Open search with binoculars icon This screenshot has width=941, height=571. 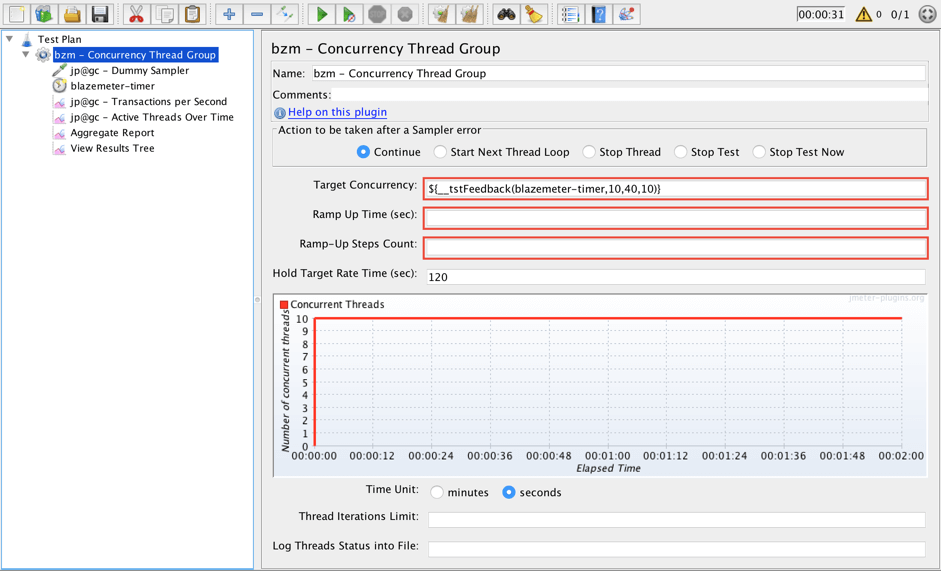coord(506,14)
